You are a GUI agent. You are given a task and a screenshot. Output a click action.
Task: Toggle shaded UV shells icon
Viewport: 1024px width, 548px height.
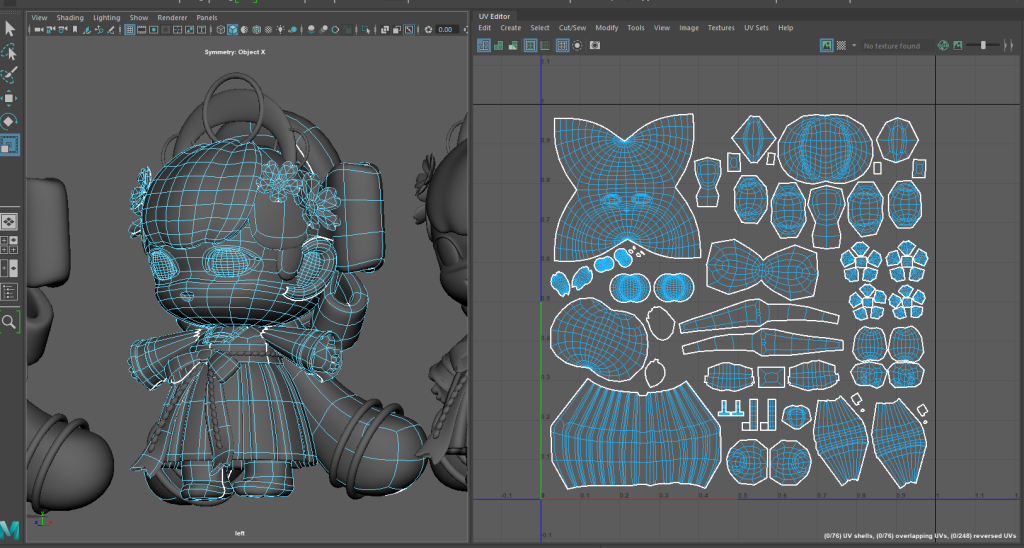498,45
